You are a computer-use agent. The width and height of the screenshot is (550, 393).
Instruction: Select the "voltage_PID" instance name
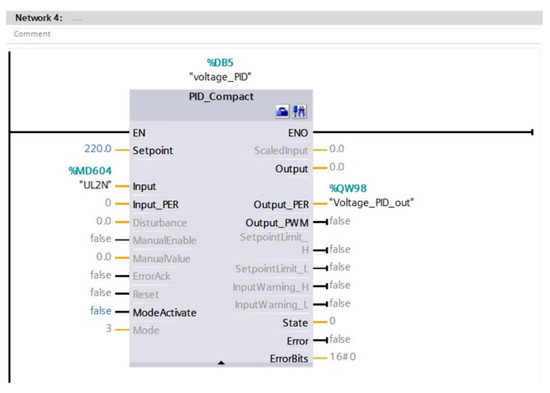click(x=220, y=77)
